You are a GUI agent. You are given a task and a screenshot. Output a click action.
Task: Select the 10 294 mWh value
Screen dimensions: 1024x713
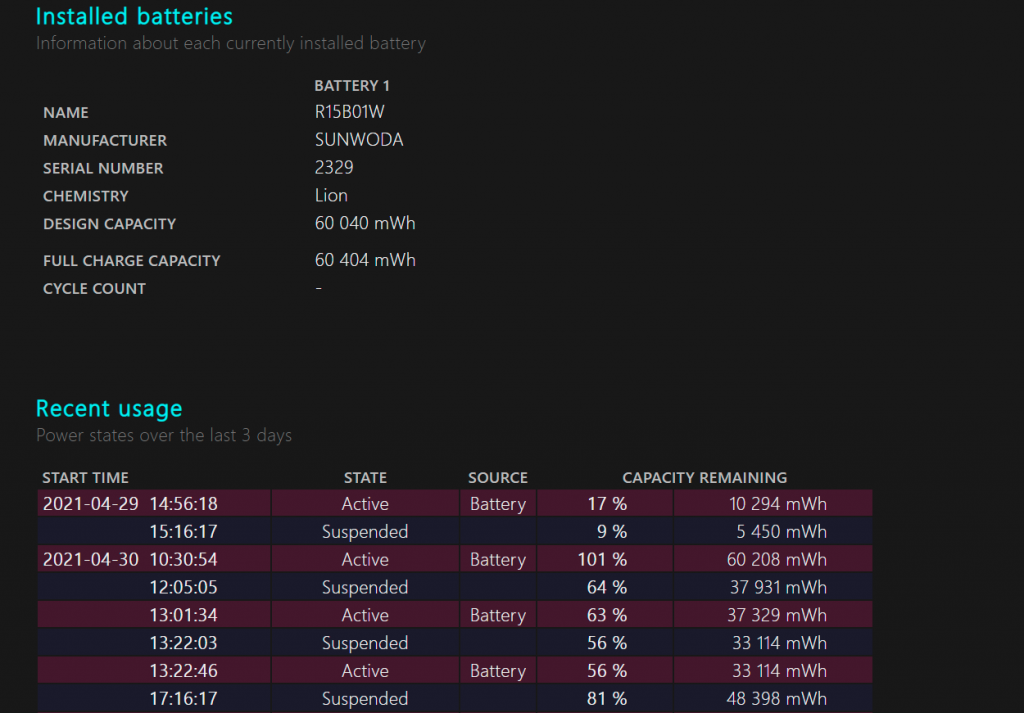778,504
